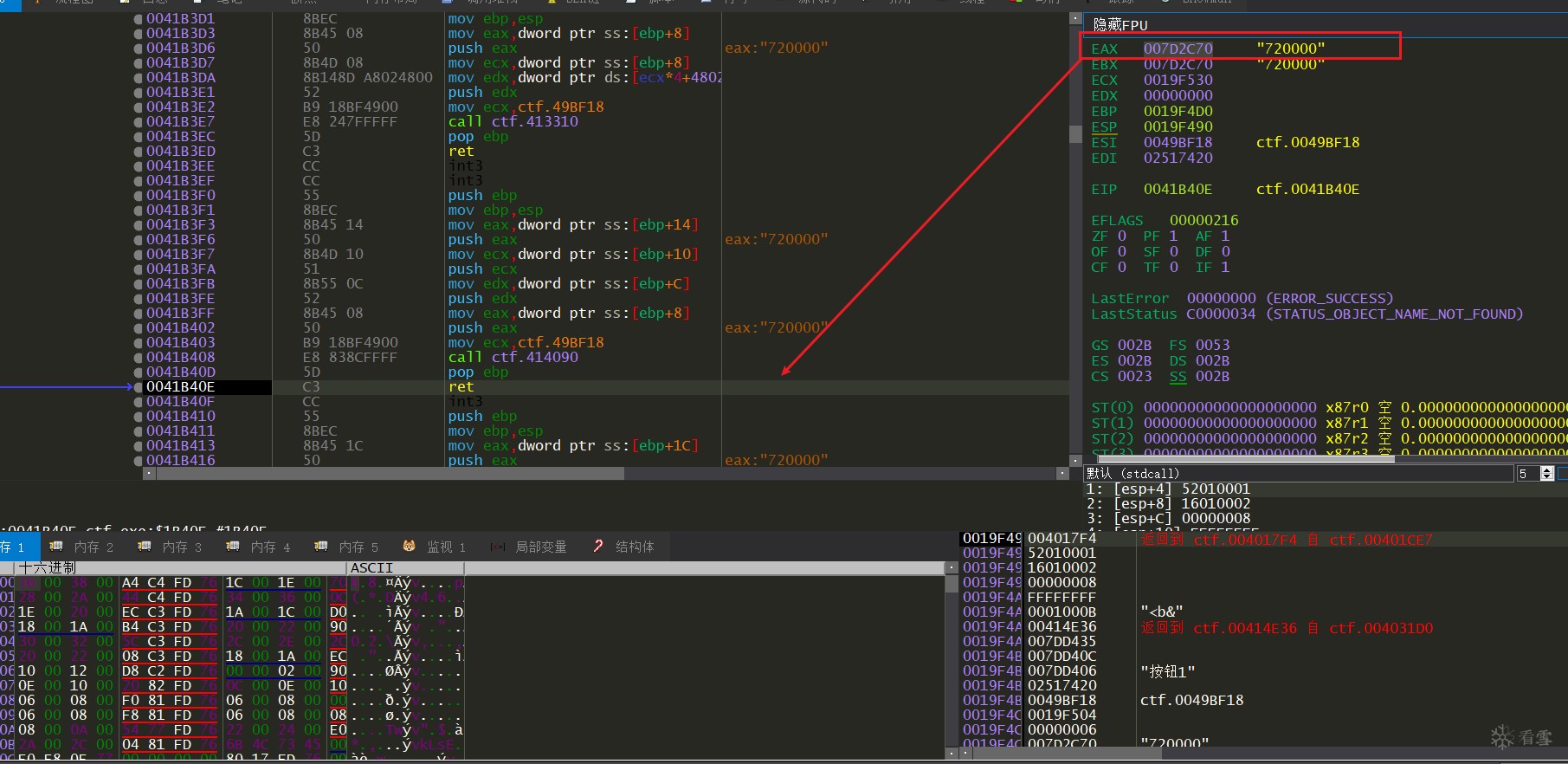Image resolution: width=1568 pixels, height=764 pixels.
Task: Toggle the CF flag value
Action: coord(1122,267)
